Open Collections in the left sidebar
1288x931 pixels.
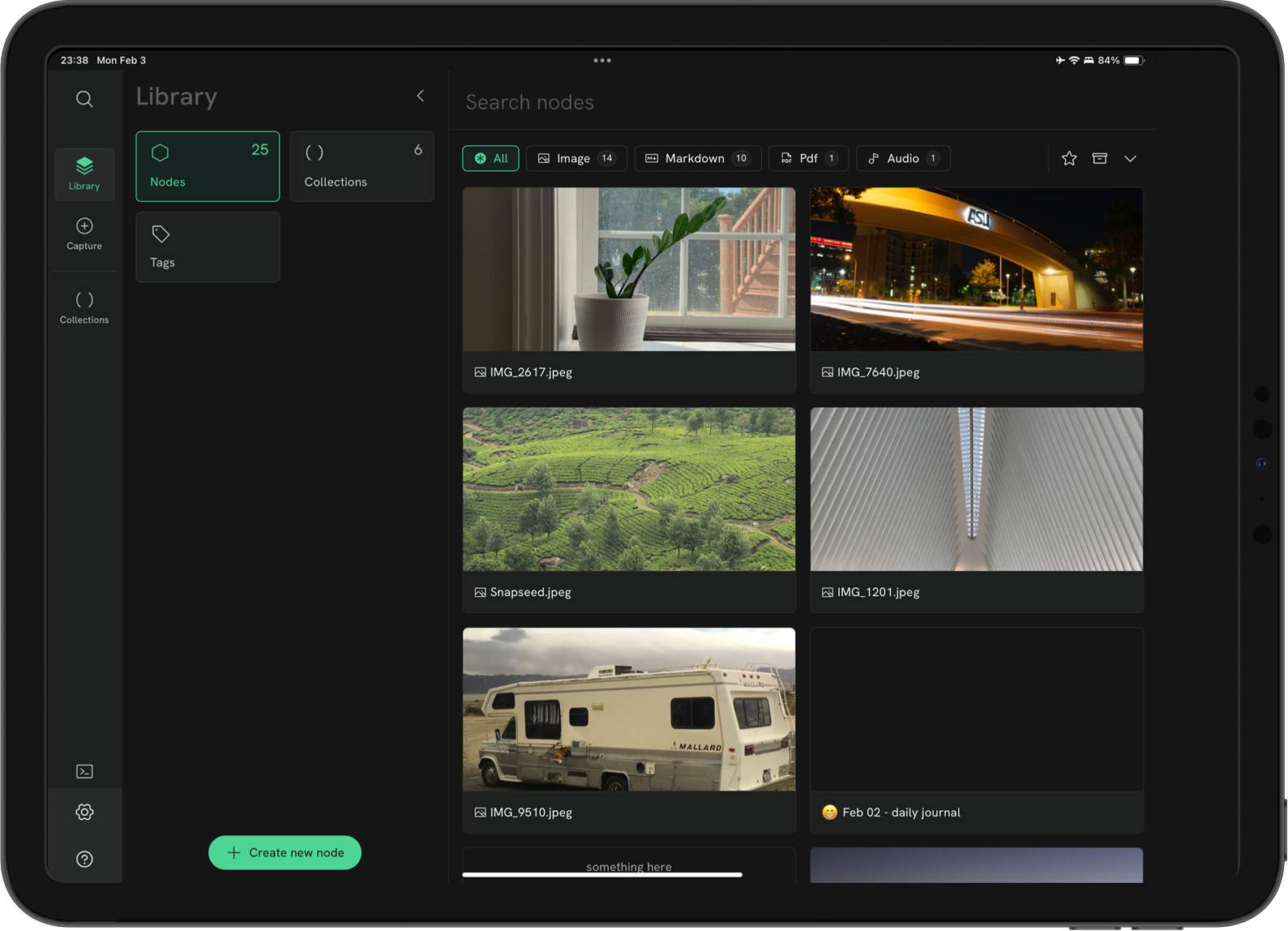(84, 308)
